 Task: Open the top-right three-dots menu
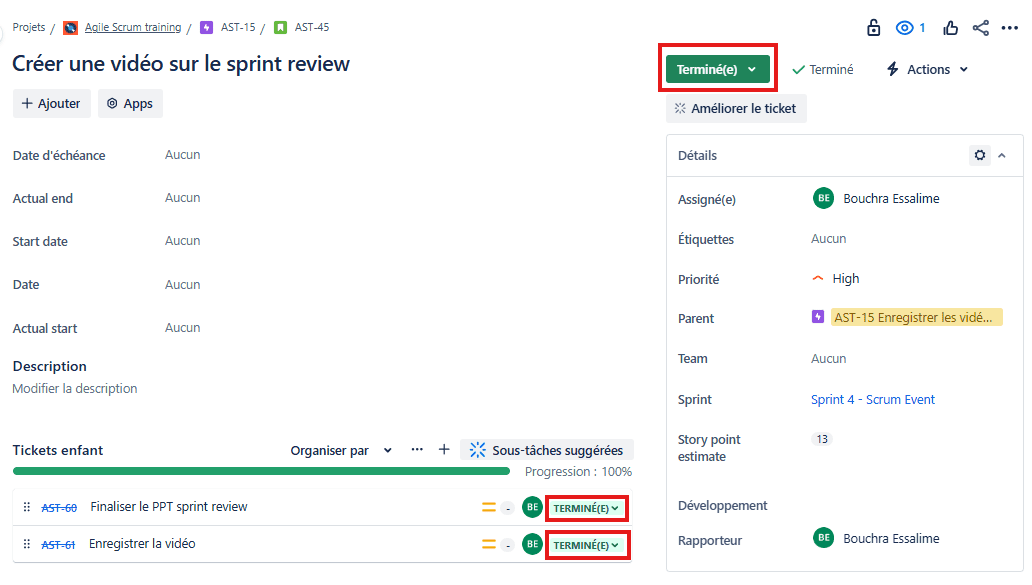coord(1010,28)
